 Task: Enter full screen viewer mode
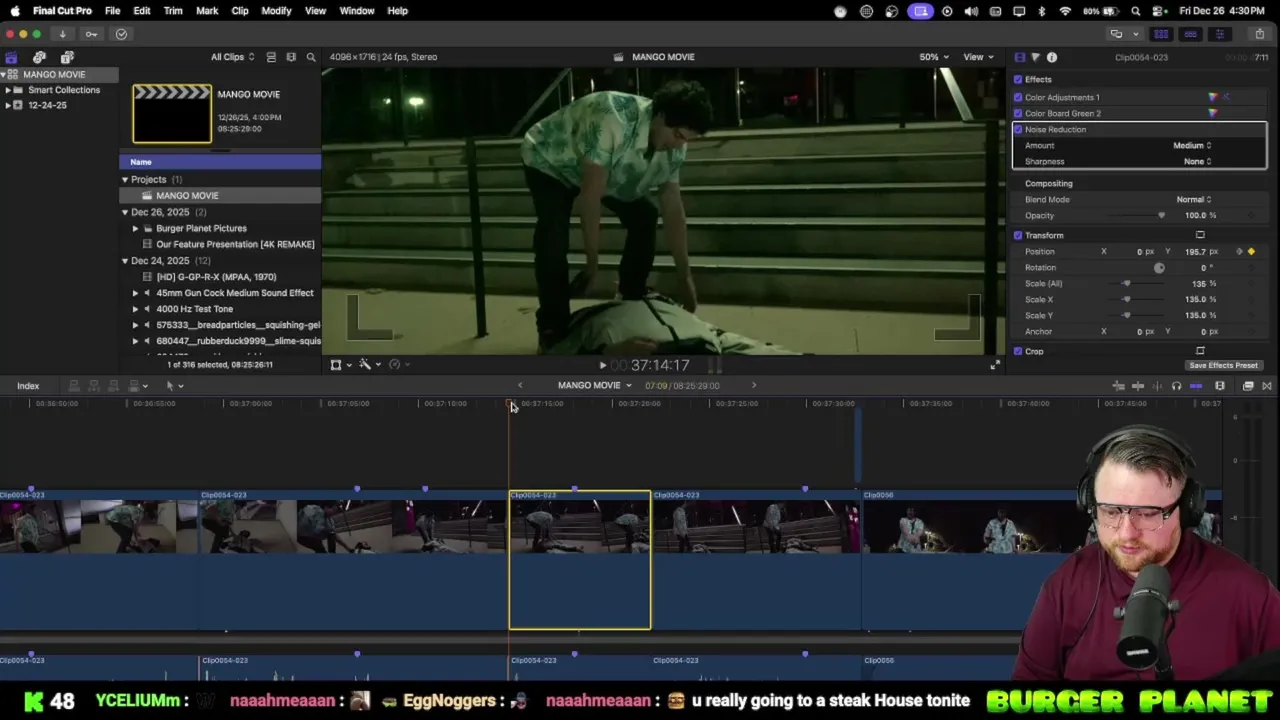[994, 365]
